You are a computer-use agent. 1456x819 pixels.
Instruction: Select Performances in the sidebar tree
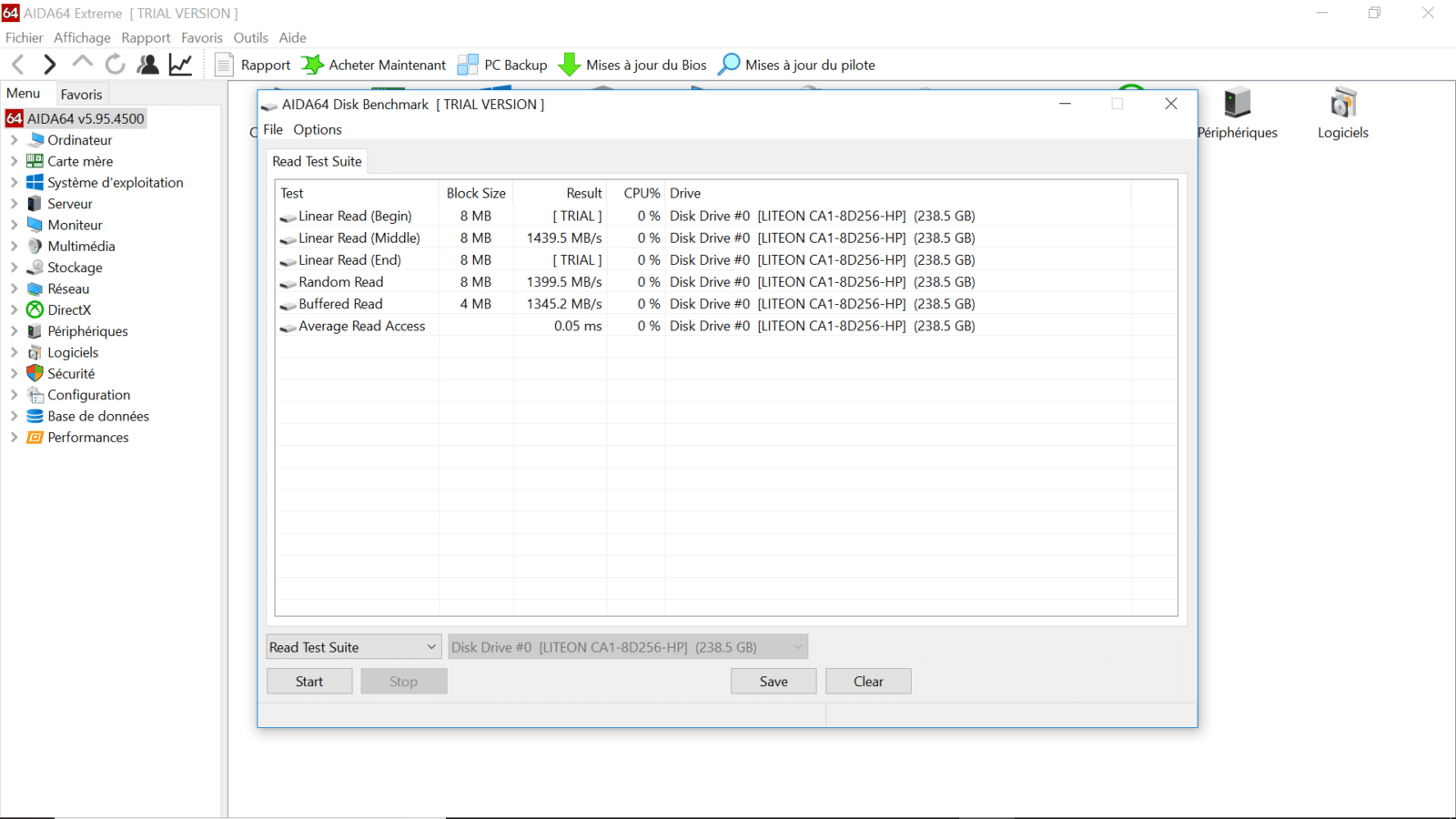point(87,438)
